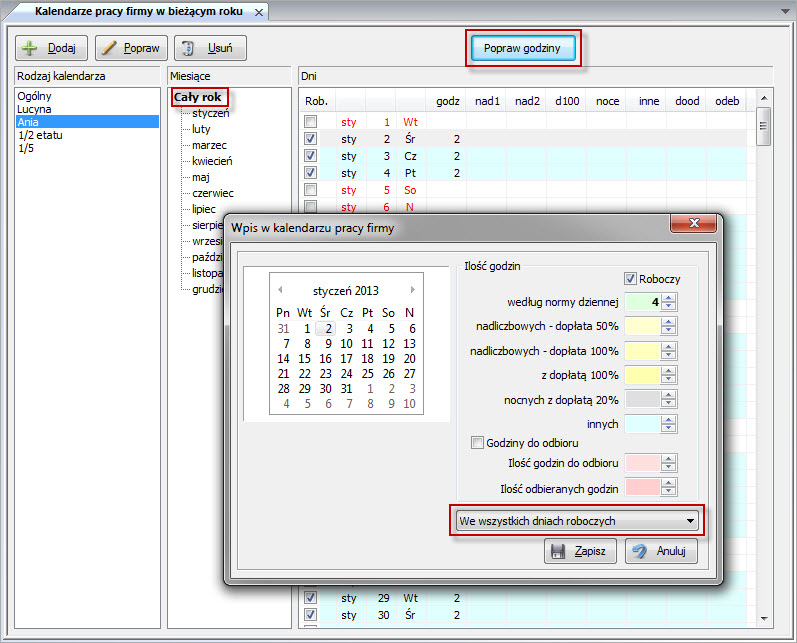Toggle Rob. checkbox for sty 2 Śr
The image size is (797, 643).
pos(311,138)
